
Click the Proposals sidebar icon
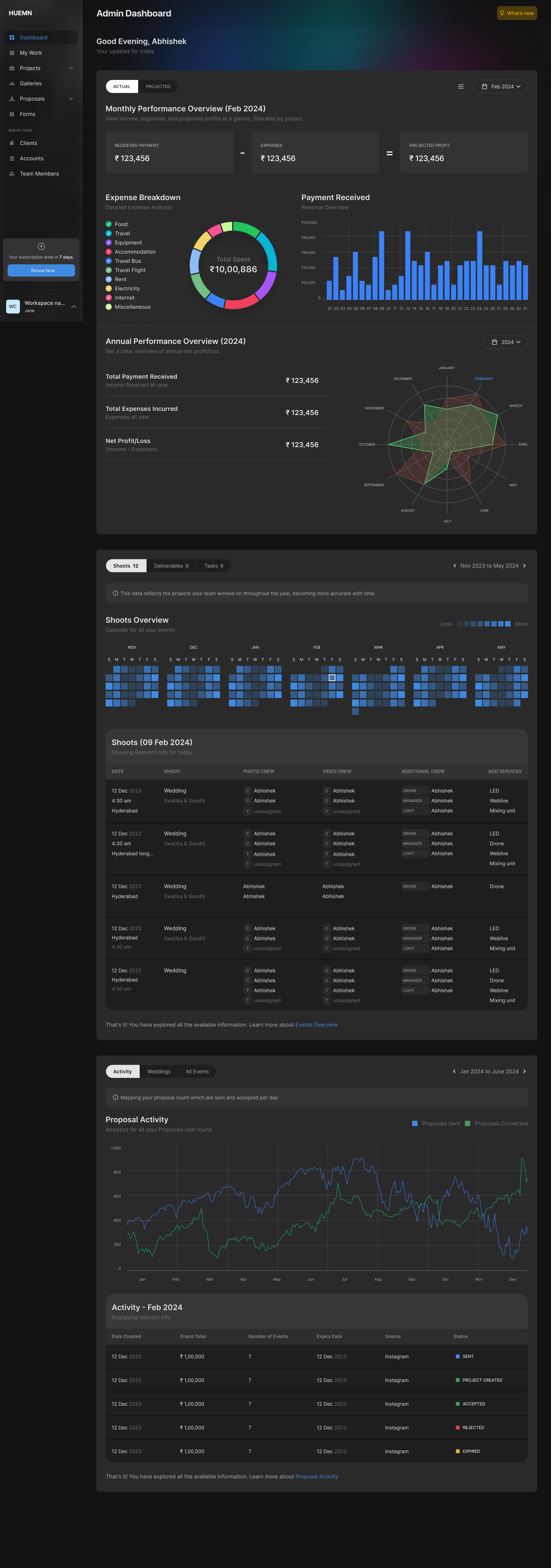[x=11, y=99]
